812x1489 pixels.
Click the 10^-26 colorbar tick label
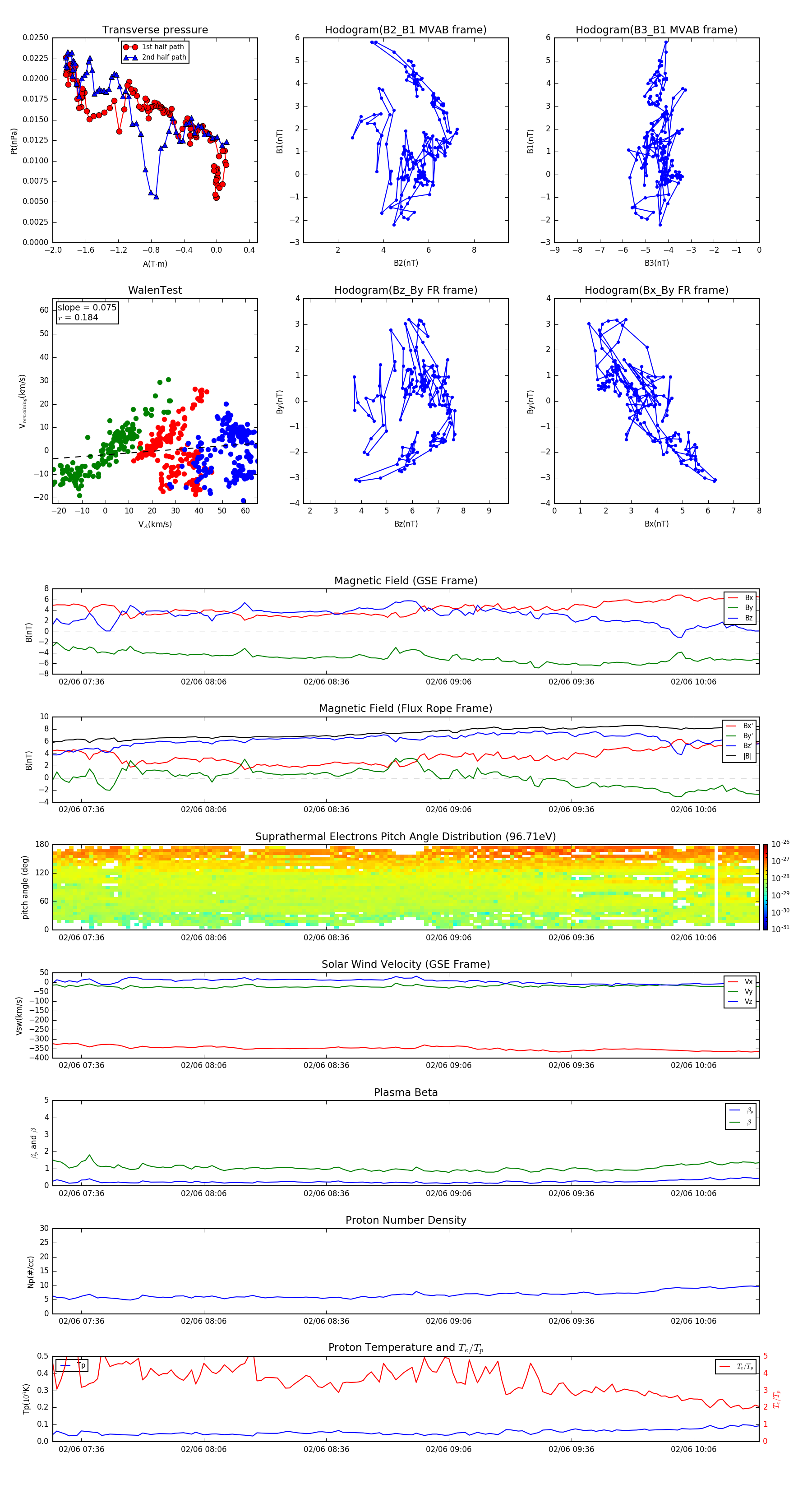pos(780,844)
